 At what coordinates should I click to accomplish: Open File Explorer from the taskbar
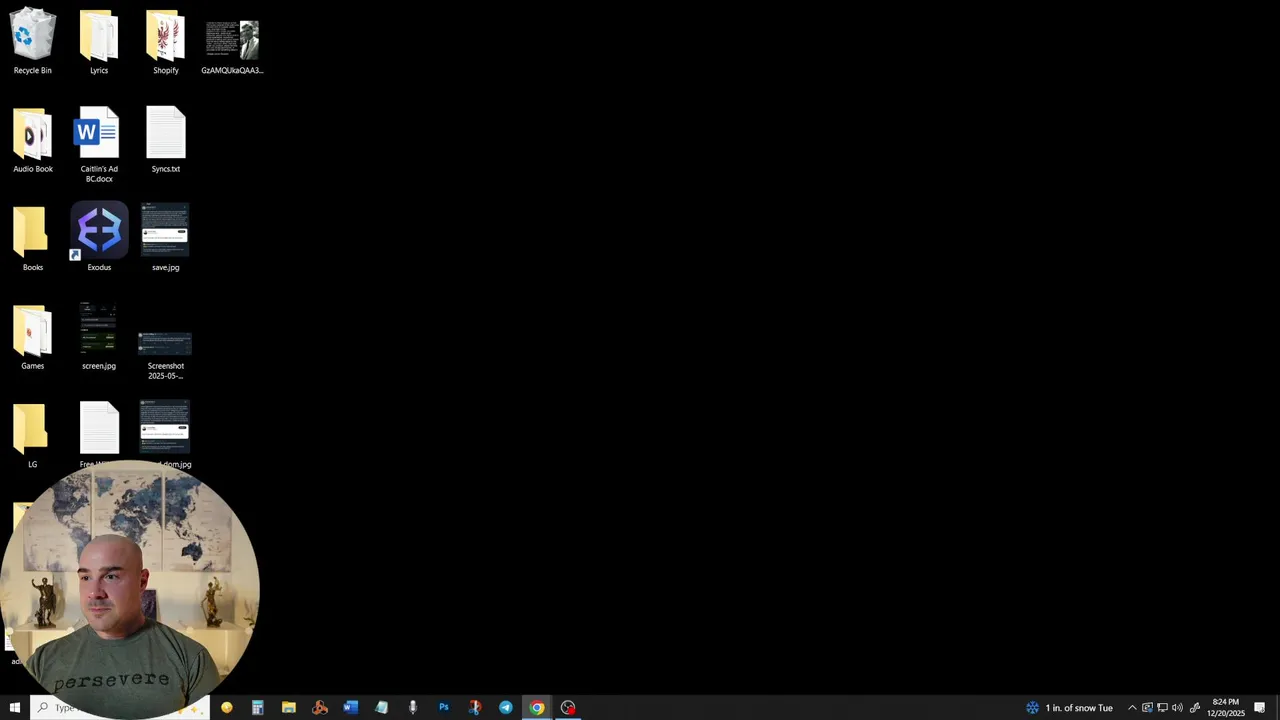click(x=289, y=707)
